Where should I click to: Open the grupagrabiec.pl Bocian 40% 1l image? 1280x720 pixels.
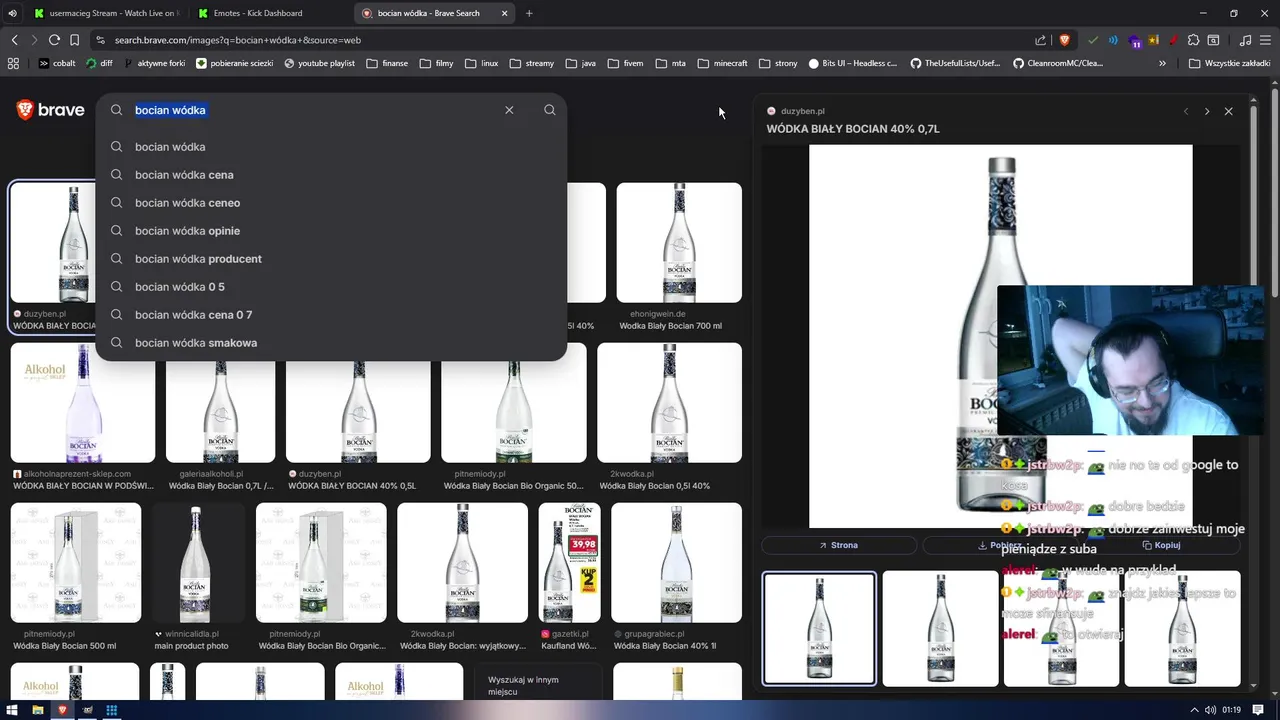(676, 563)
